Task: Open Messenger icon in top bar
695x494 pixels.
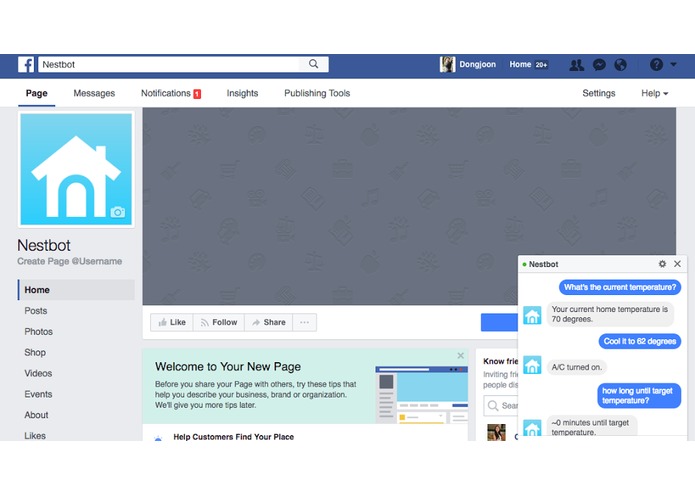Action: (599, 65)
